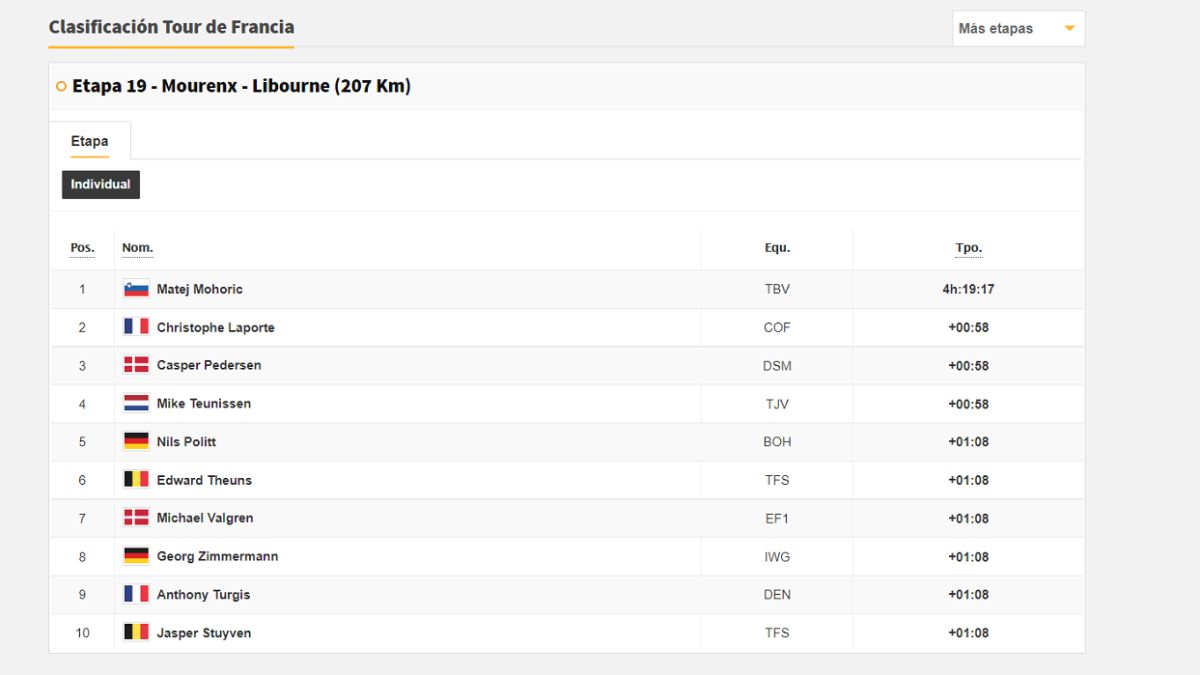The height and width of the screenshot is (675, 1200).
Task: Click the Tpo. column header
Action: tap(968, 248)
